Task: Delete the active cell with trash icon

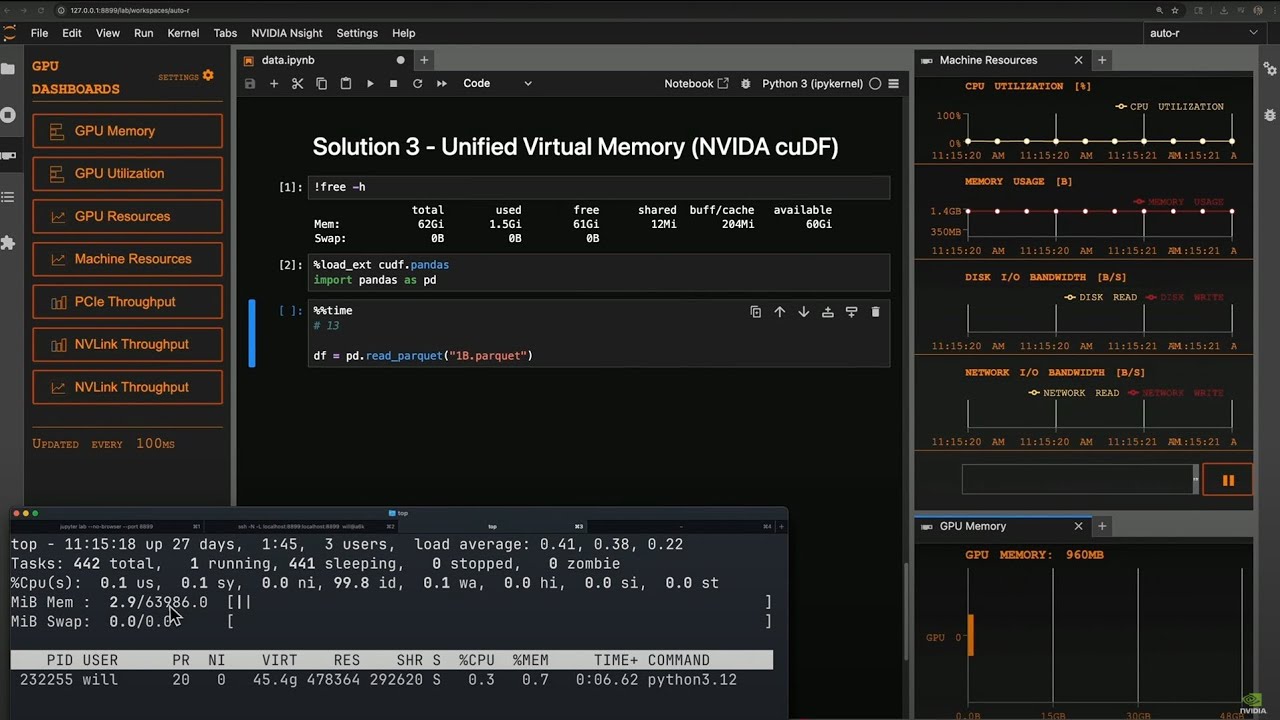Action: [876, 312]
